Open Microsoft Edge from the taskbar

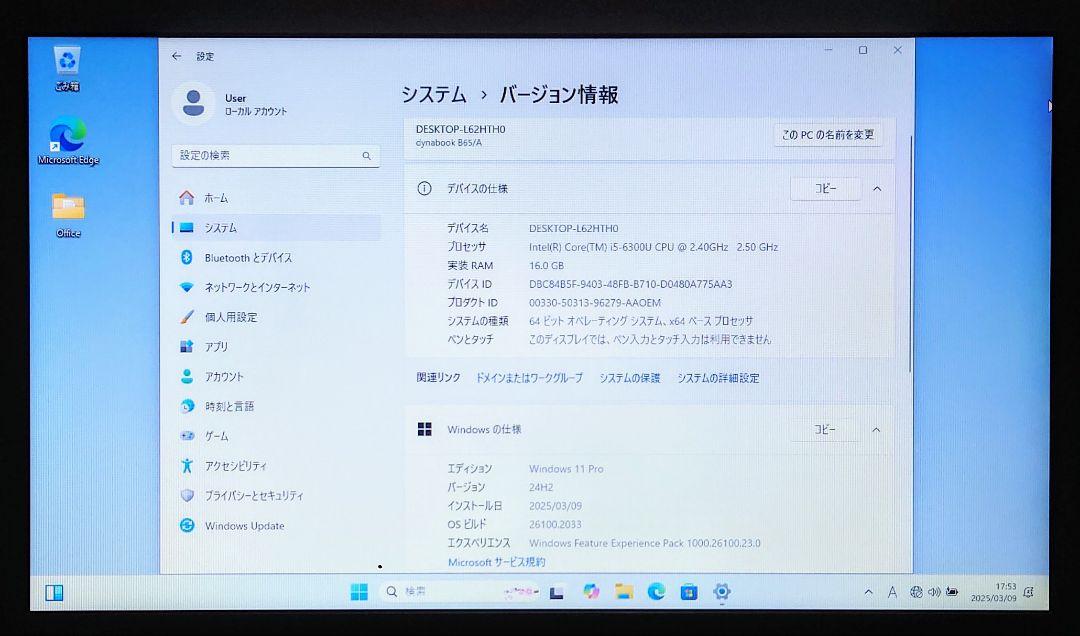(x=656, y=591)
